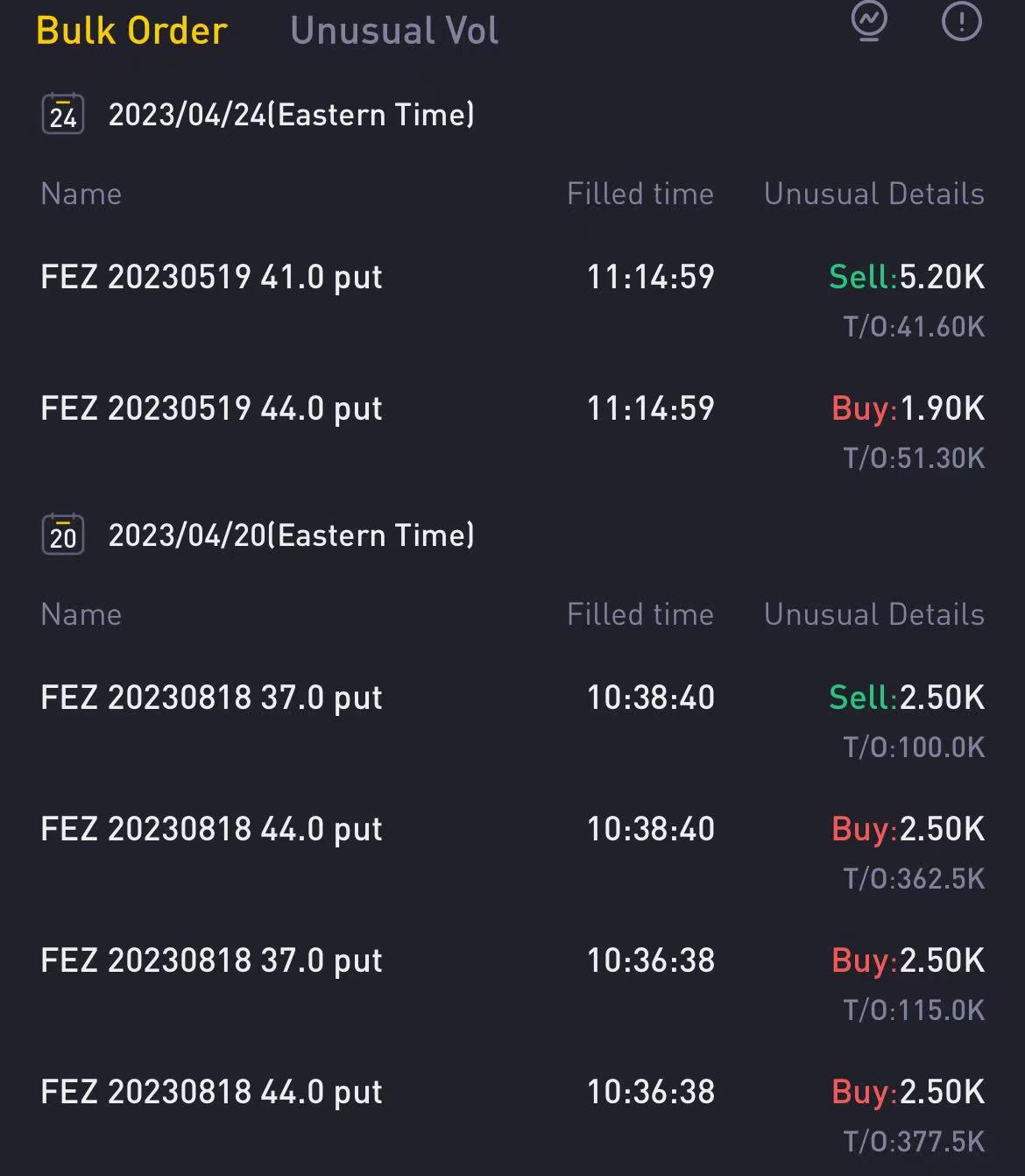Screen dimensions: 1025x1176
Task: Click the 2023/04/24 Eastern Time date header
Action: [291, 115]
